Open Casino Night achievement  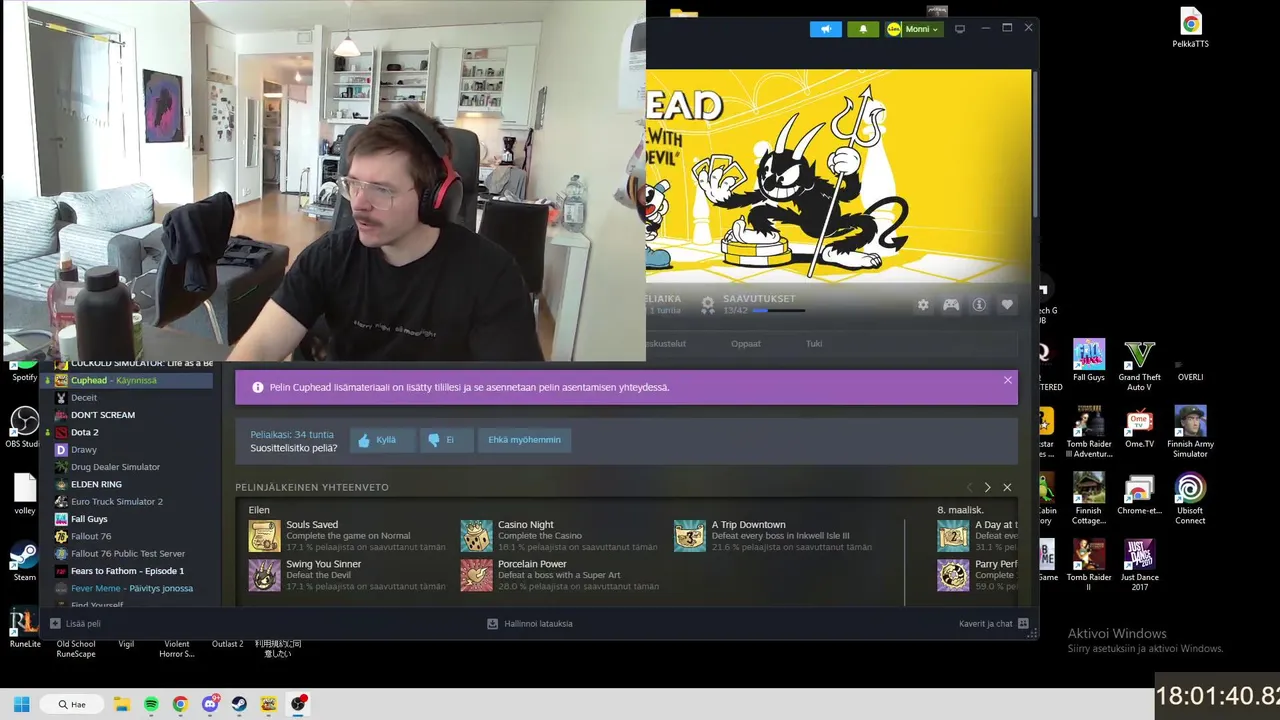point(559,536)
